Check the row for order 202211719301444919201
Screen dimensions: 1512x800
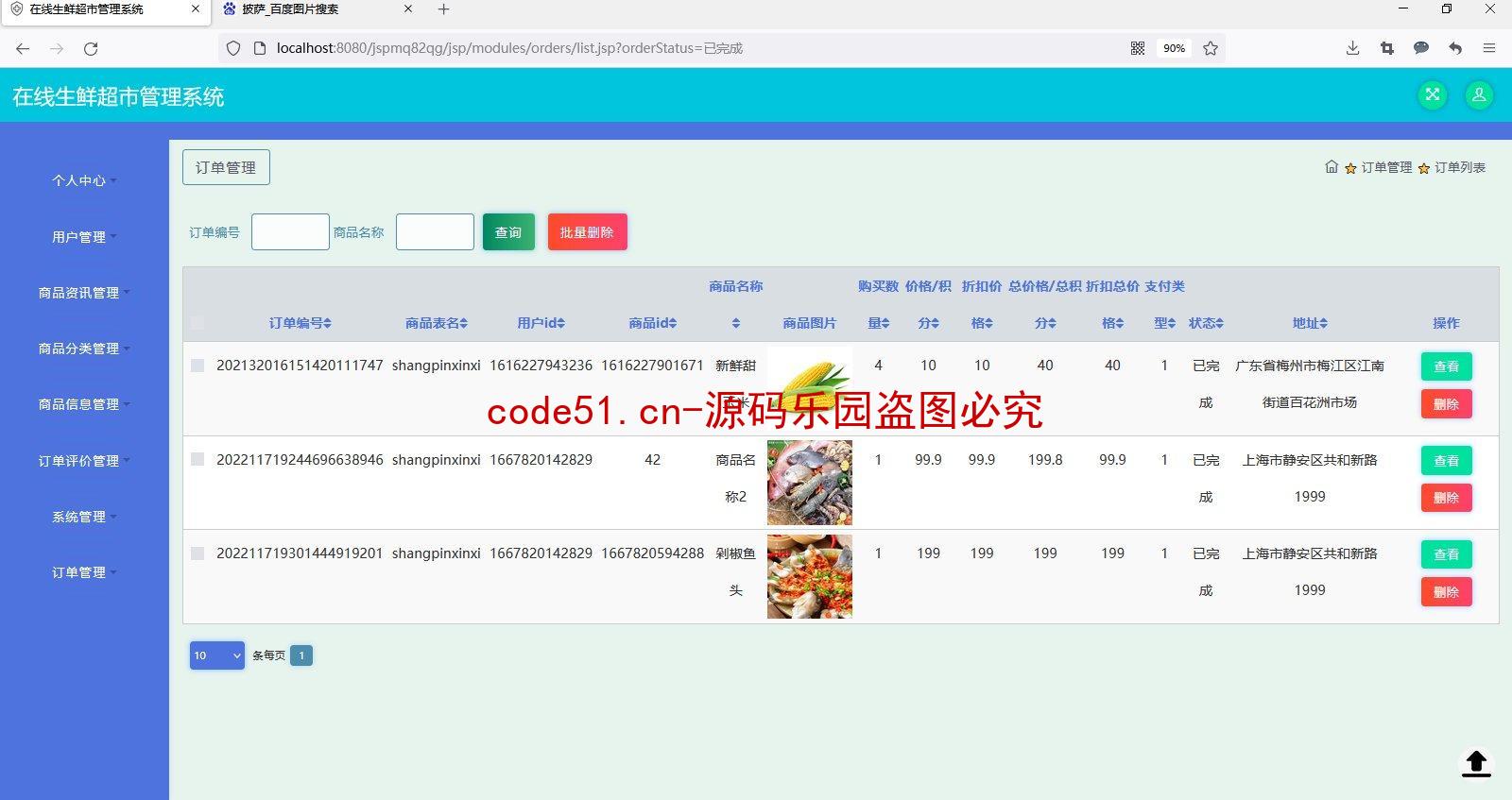point(198,553)
